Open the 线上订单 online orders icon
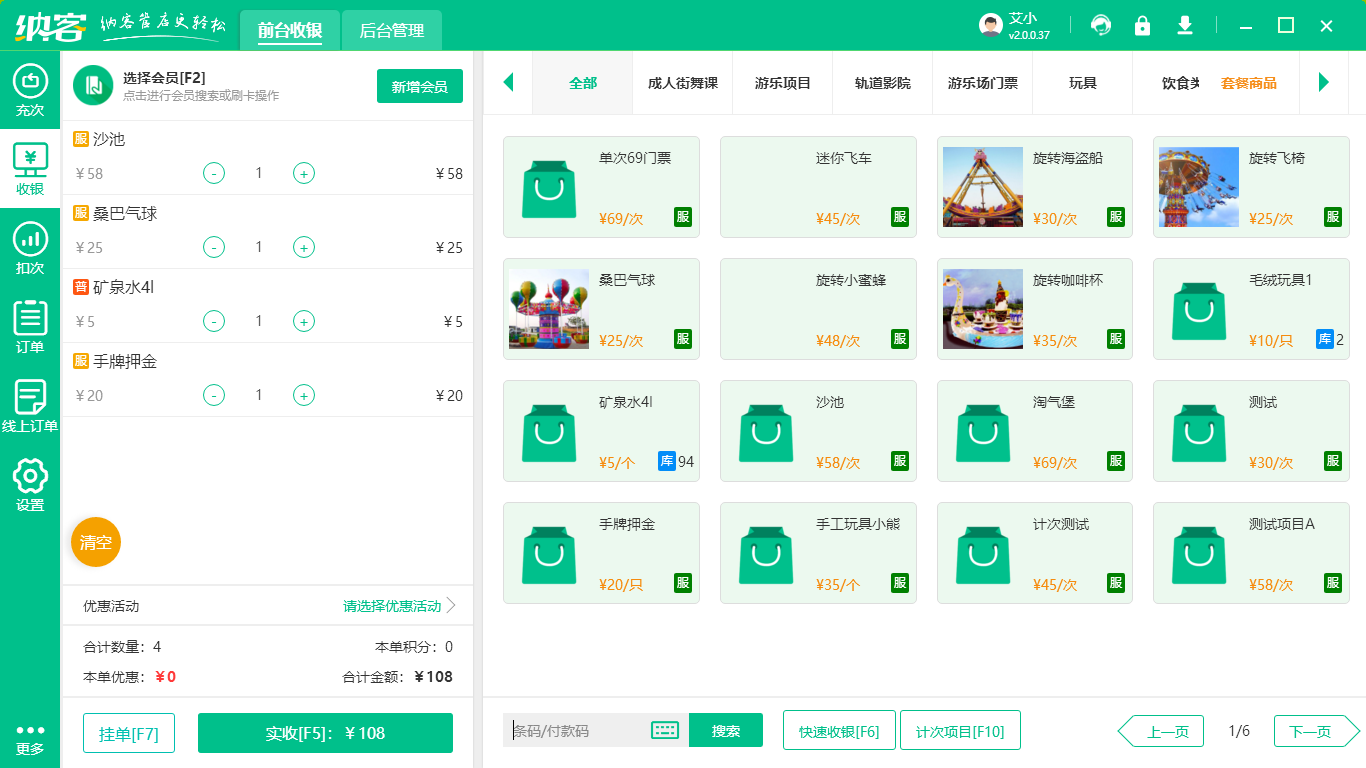Image resolution: width=1366 pixels, height=768 pixels. pyautogui.click(x=29, y=400)
